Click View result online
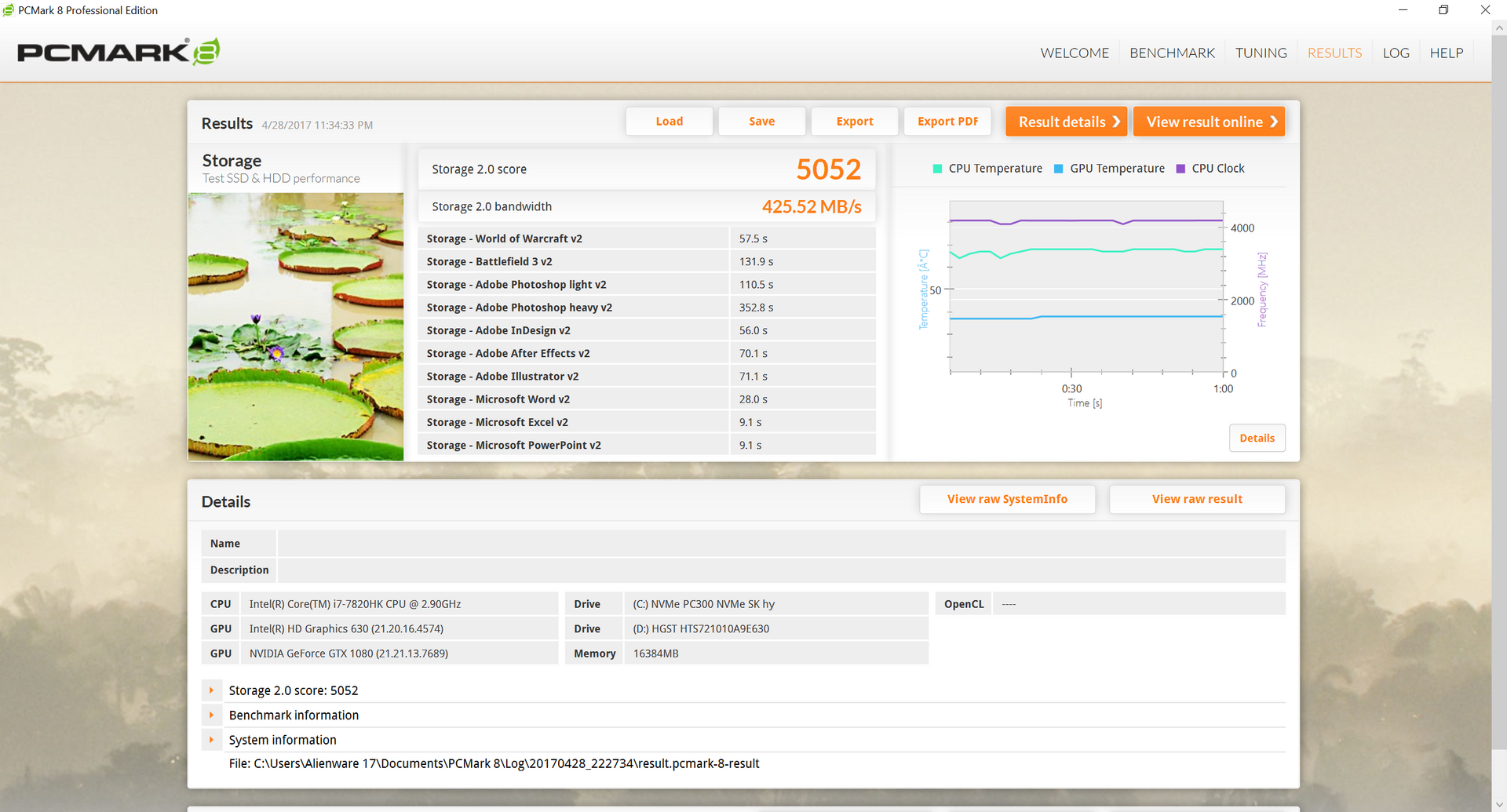The height and width of the screenshot is (812, 1507). (x=1210, y=122)
